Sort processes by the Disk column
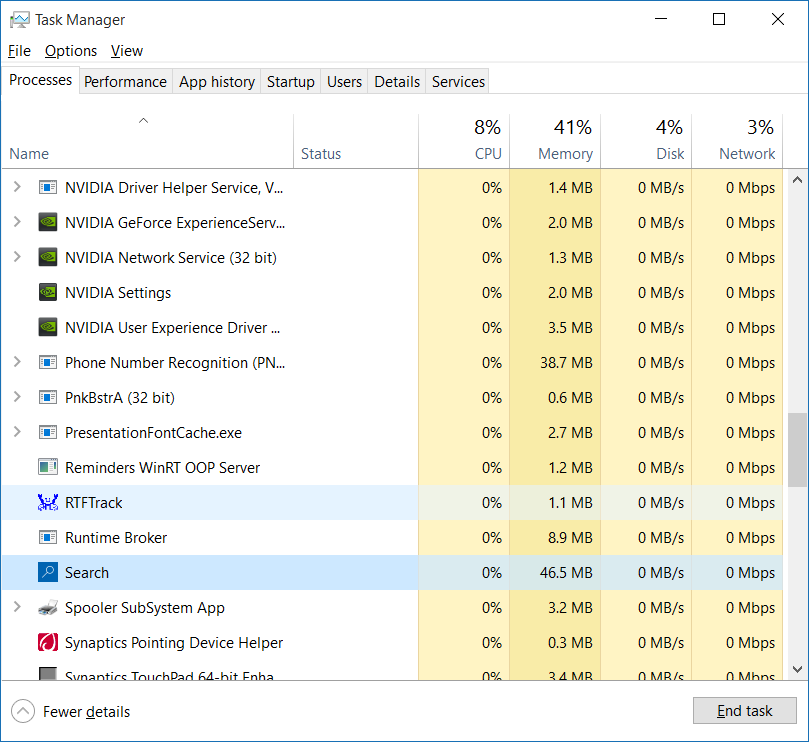809x742 pixels. pyautogui.click(x=646, y=141)
